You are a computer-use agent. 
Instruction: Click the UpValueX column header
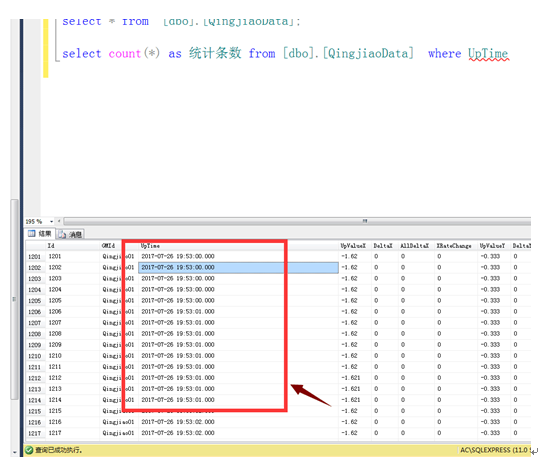354,246
